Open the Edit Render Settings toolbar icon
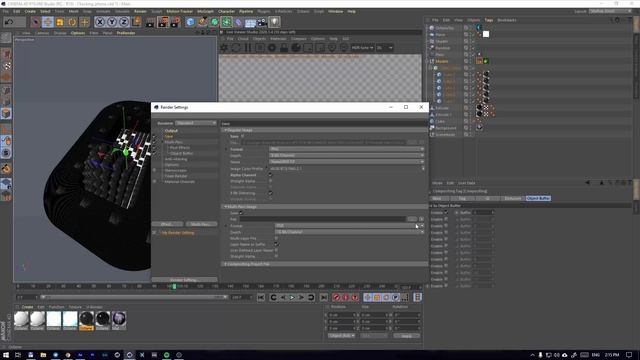This screenshot has width=640, height=360. pyautogui.click(x=176, y=22)
